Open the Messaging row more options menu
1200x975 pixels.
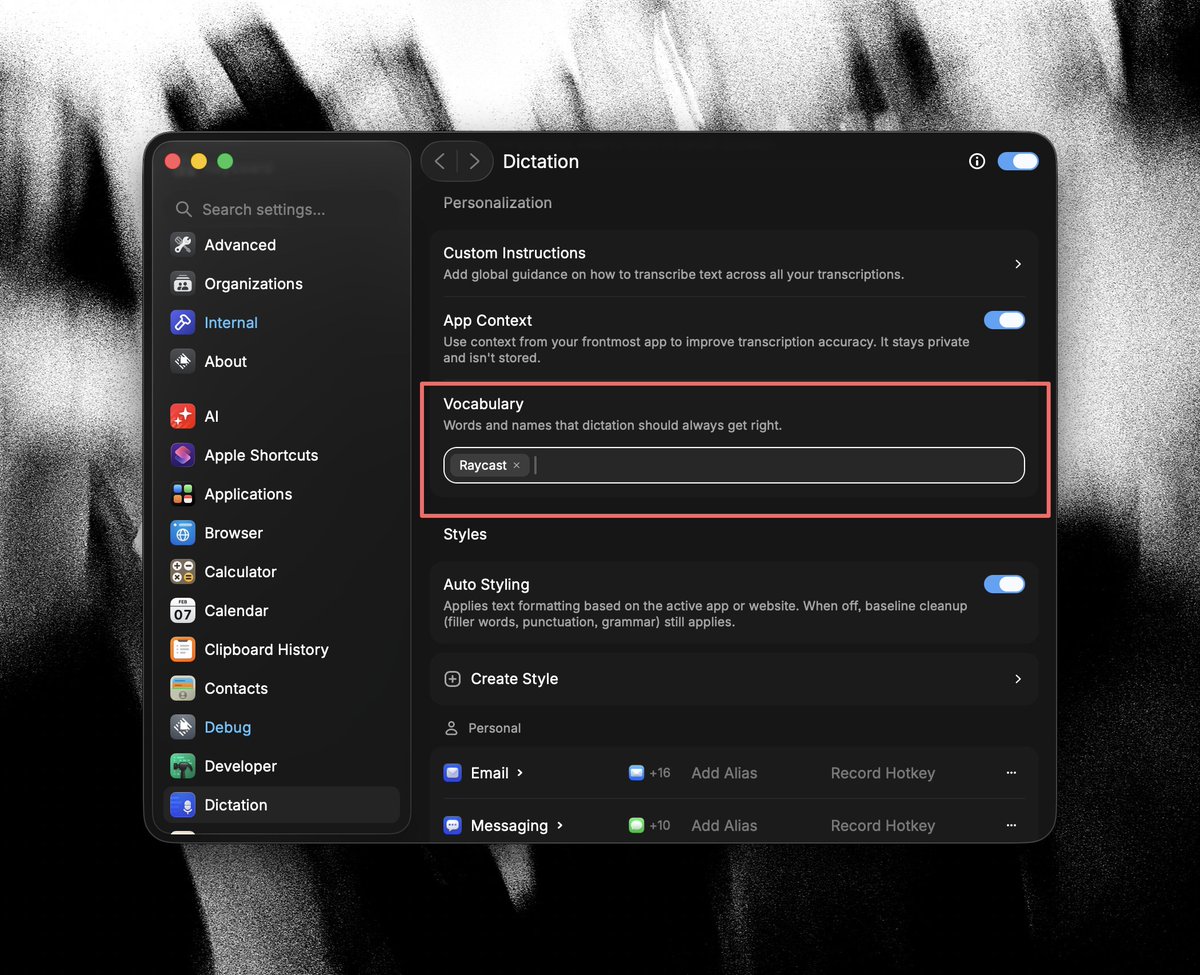[x=1011, y=826]
